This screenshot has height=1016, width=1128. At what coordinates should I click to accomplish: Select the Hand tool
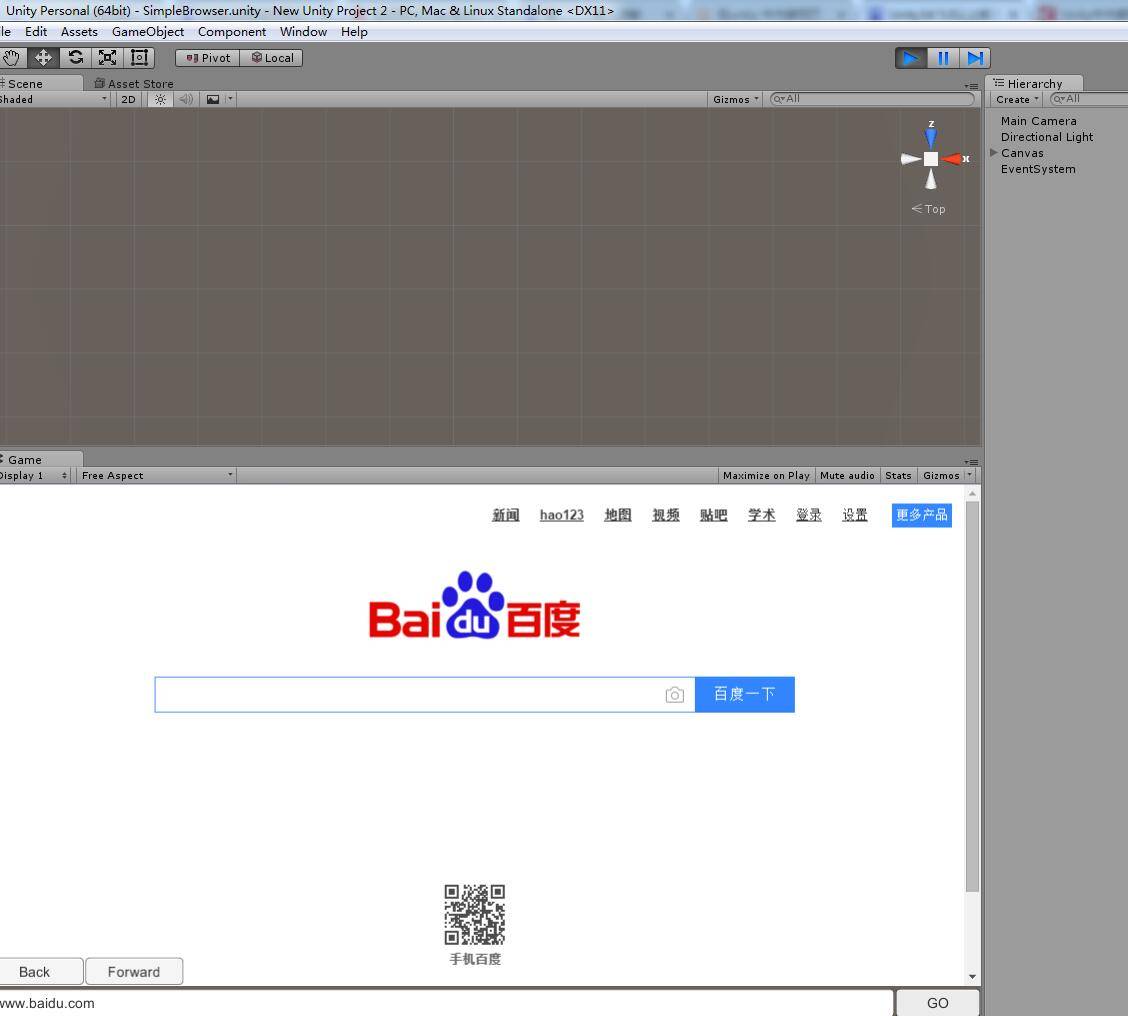click(x=12, y=58)
